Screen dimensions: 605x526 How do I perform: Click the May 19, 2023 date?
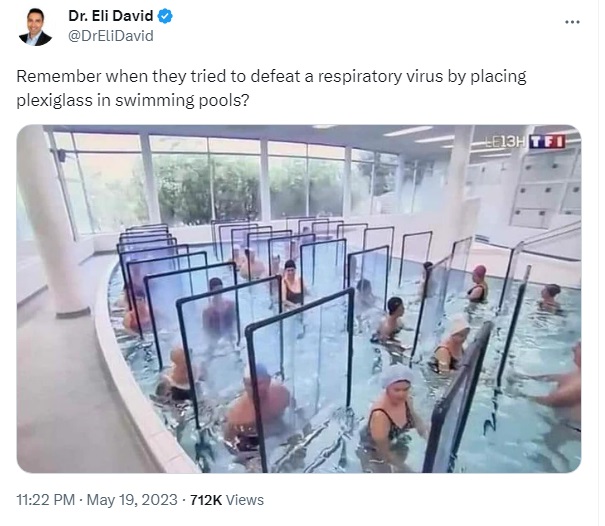(132, 500)
